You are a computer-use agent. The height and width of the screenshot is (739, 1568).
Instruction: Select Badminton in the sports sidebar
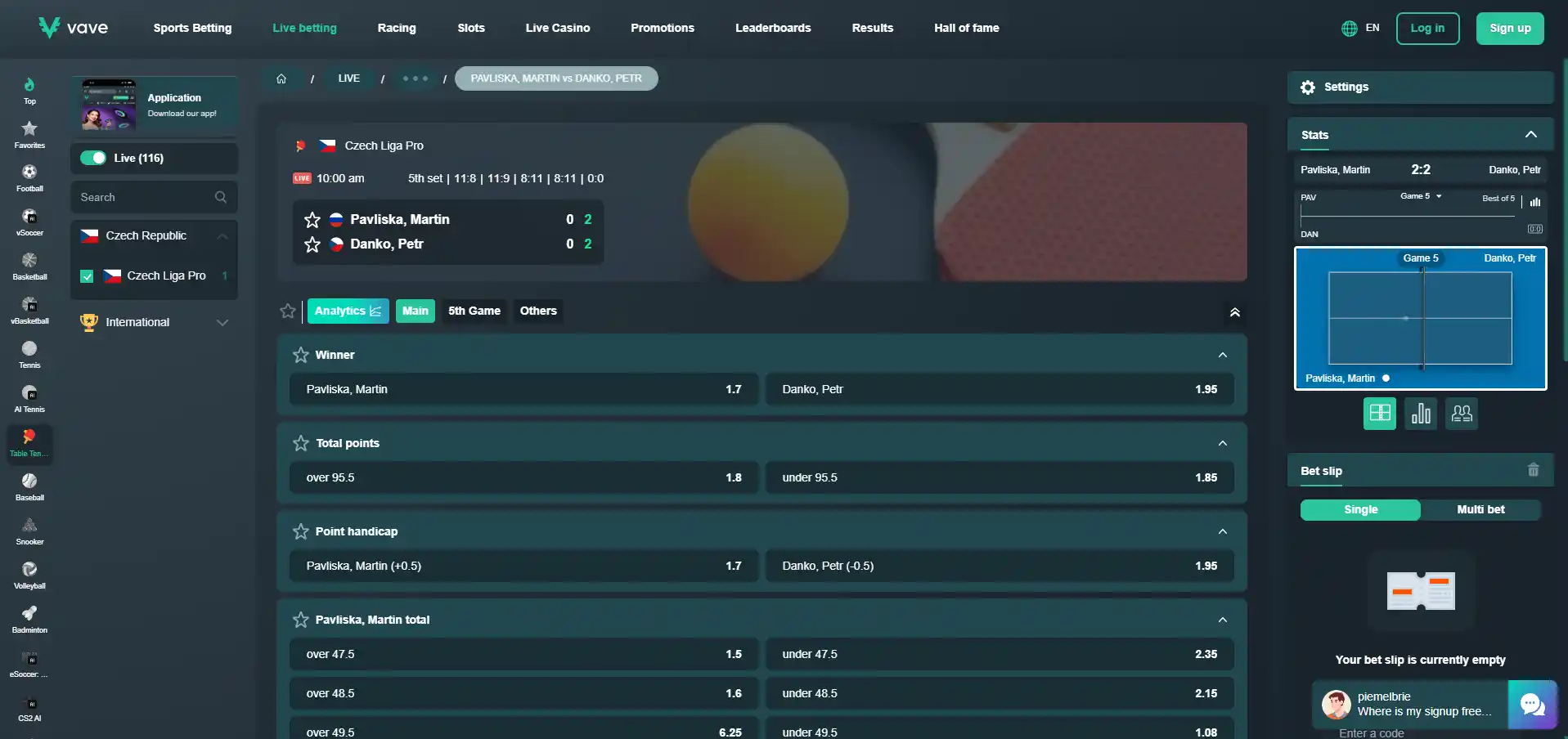(x=29, y=620)
